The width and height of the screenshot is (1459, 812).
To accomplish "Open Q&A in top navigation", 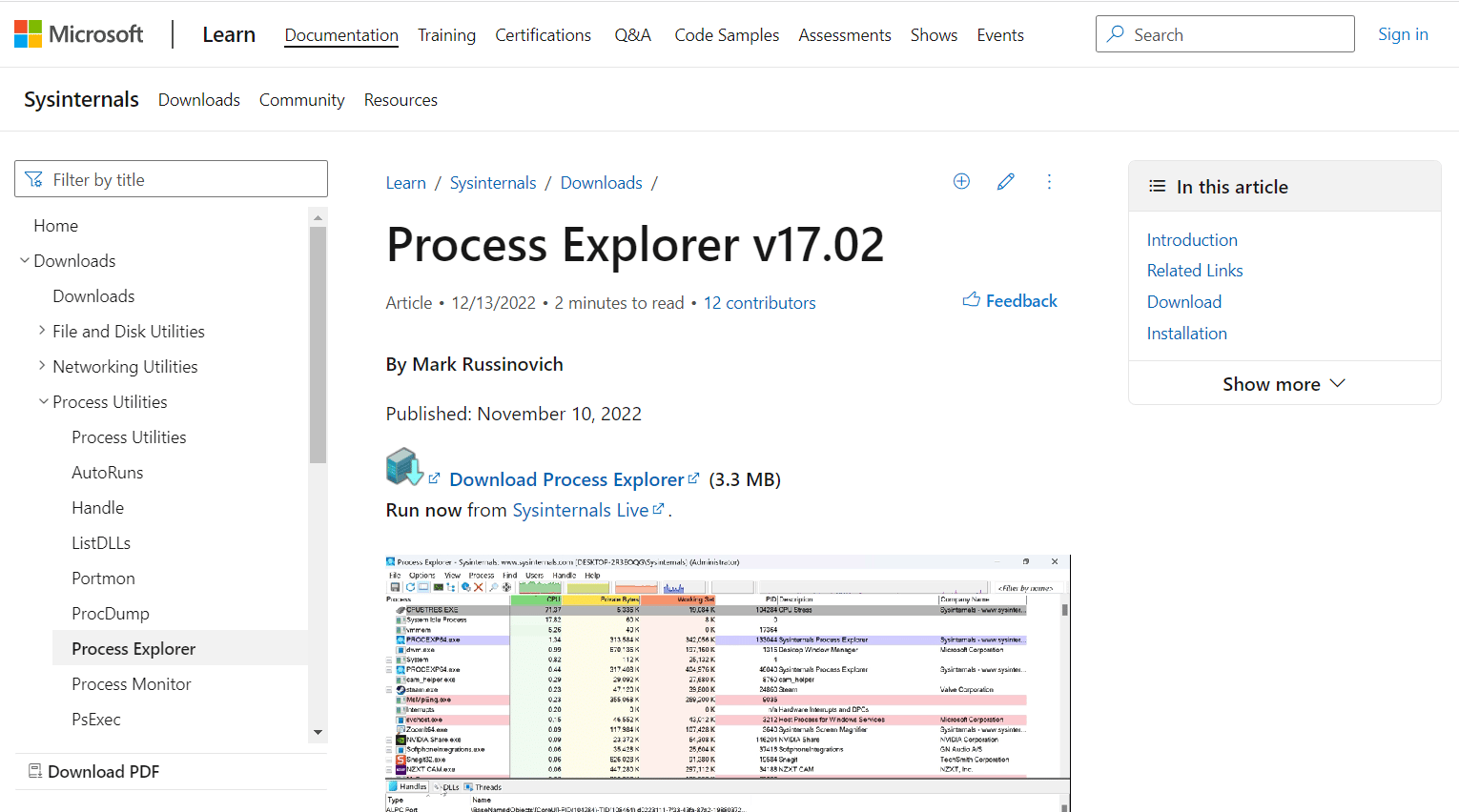I will [633, 35].
